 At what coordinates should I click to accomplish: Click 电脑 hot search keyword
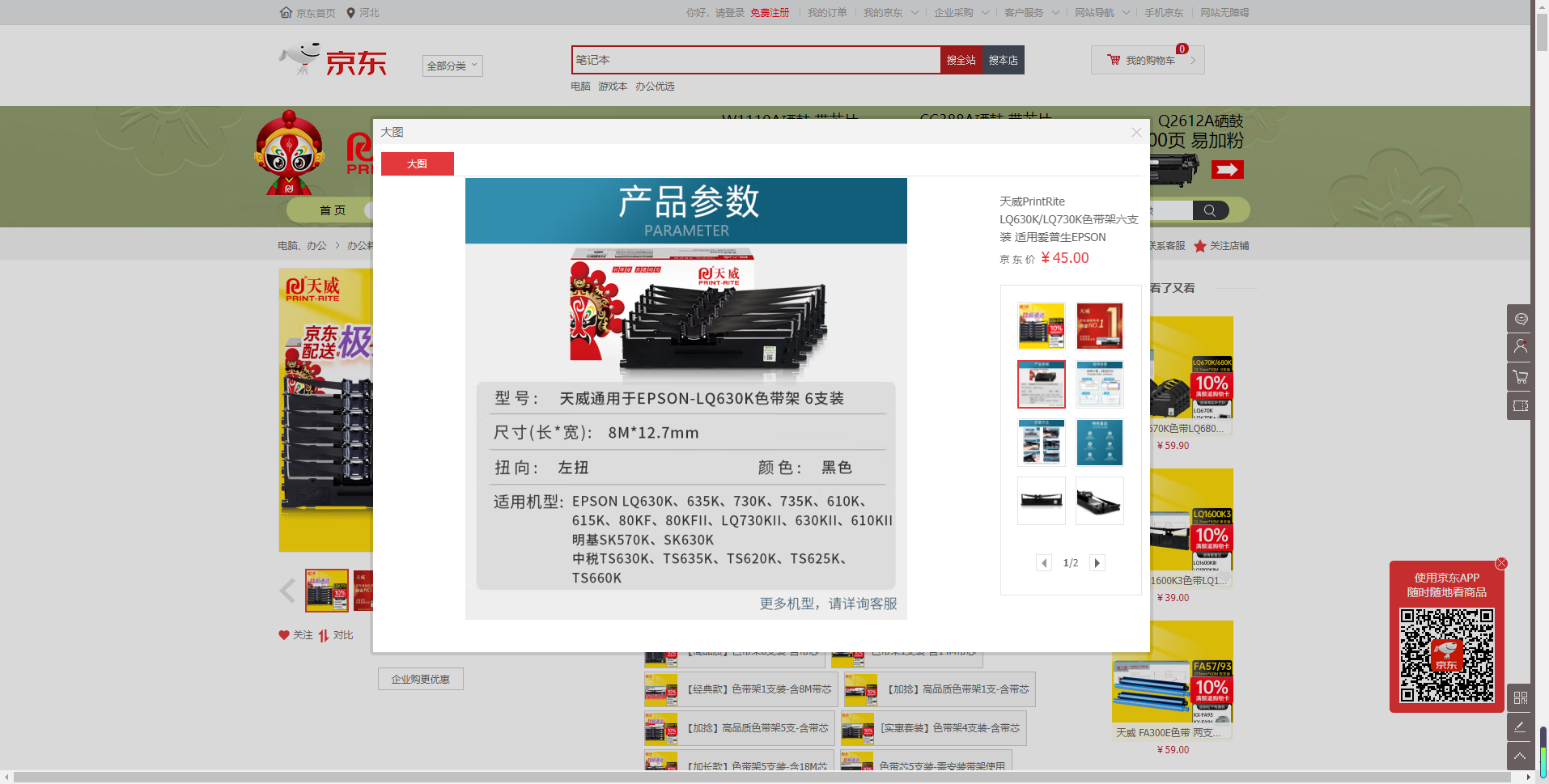(x=580, y=87)
